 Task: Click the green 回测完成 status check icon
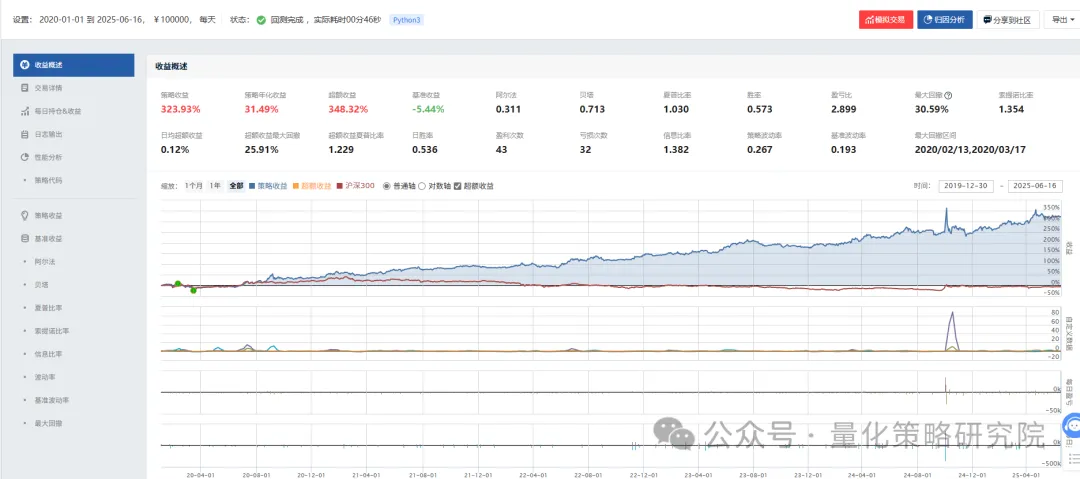pos(261,20)
